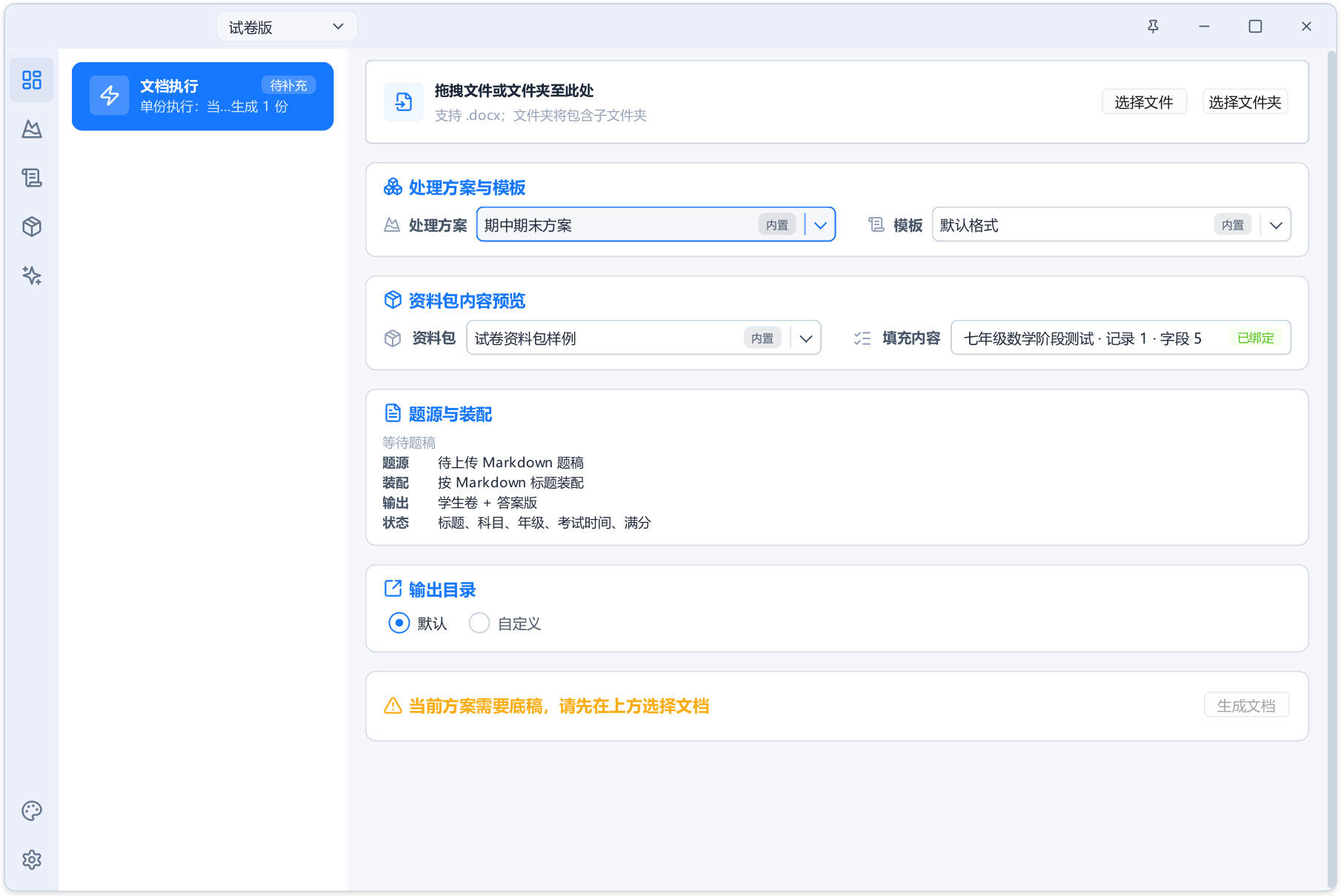Expand the 处理方案 dropdown arrow
1341x896 pixels.
(x=820, y=225)
